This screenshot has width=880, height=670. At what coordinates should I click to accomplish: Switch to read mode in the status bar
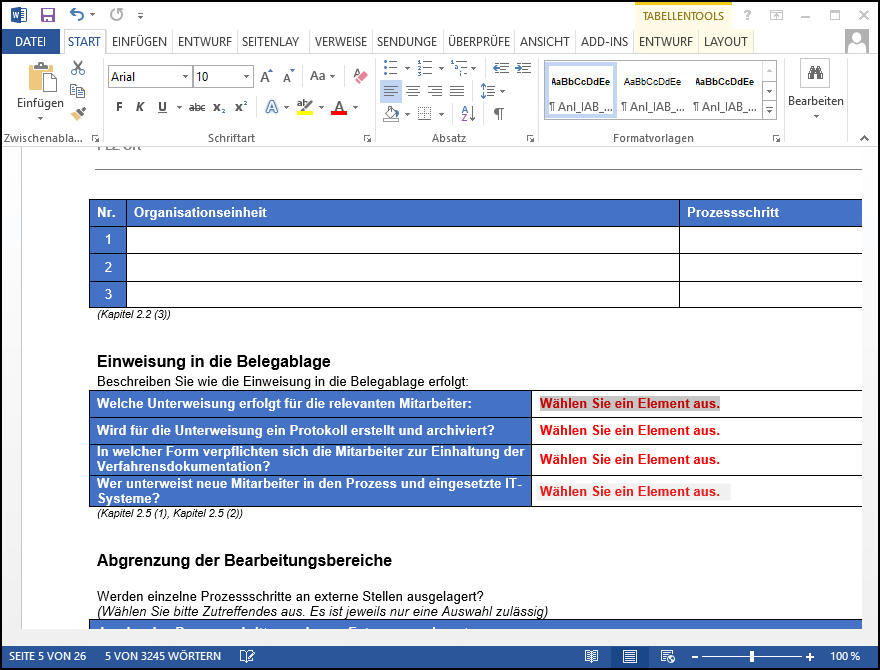[592, 657]
